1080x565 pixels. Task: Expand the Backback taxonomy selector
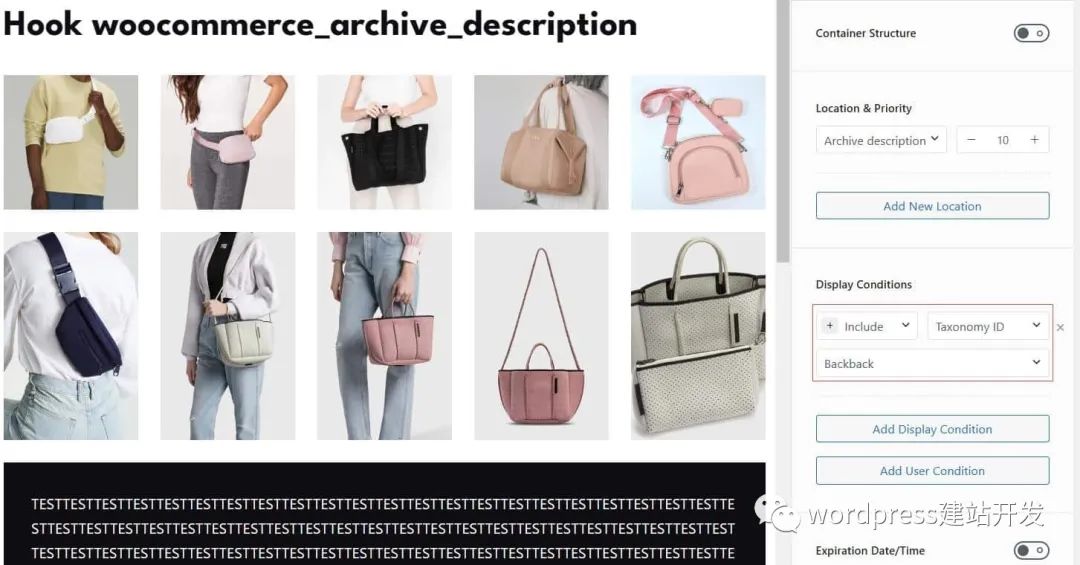coord(932,363)
